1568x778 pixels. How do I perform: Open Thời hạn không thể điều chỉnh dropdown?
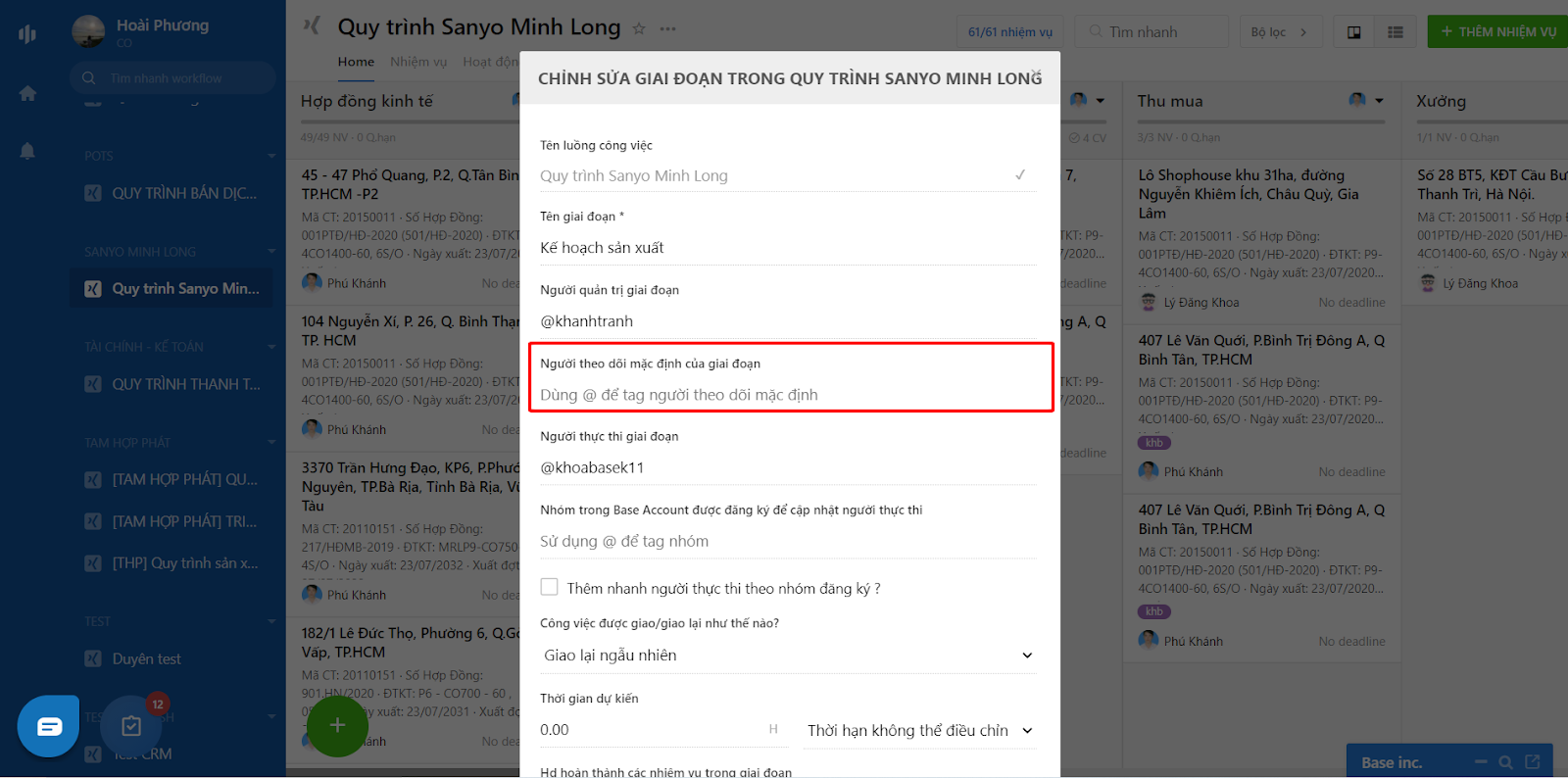point(920,730)
